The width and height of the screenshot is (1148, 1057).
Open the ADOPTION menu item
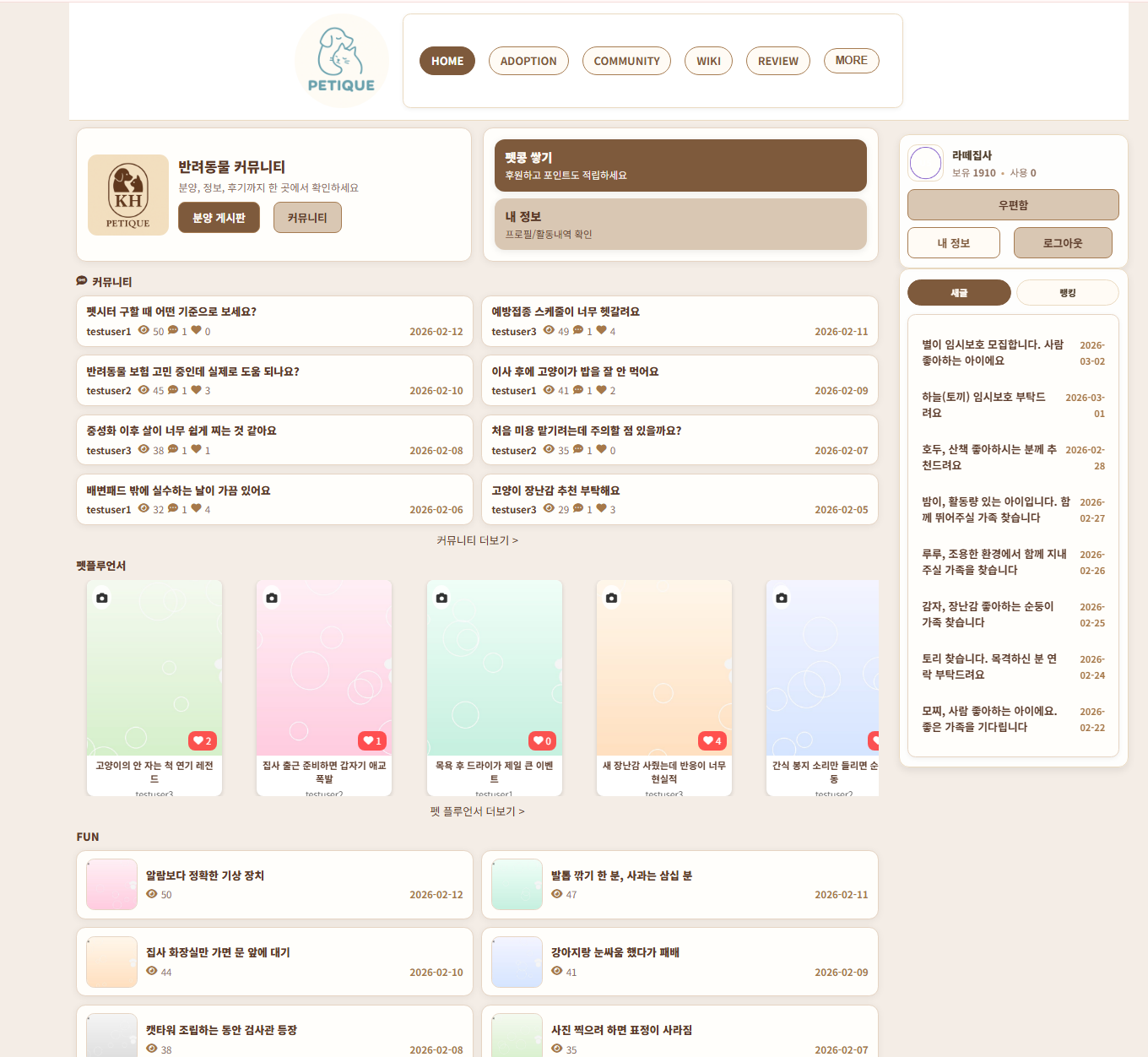[528, 61]
